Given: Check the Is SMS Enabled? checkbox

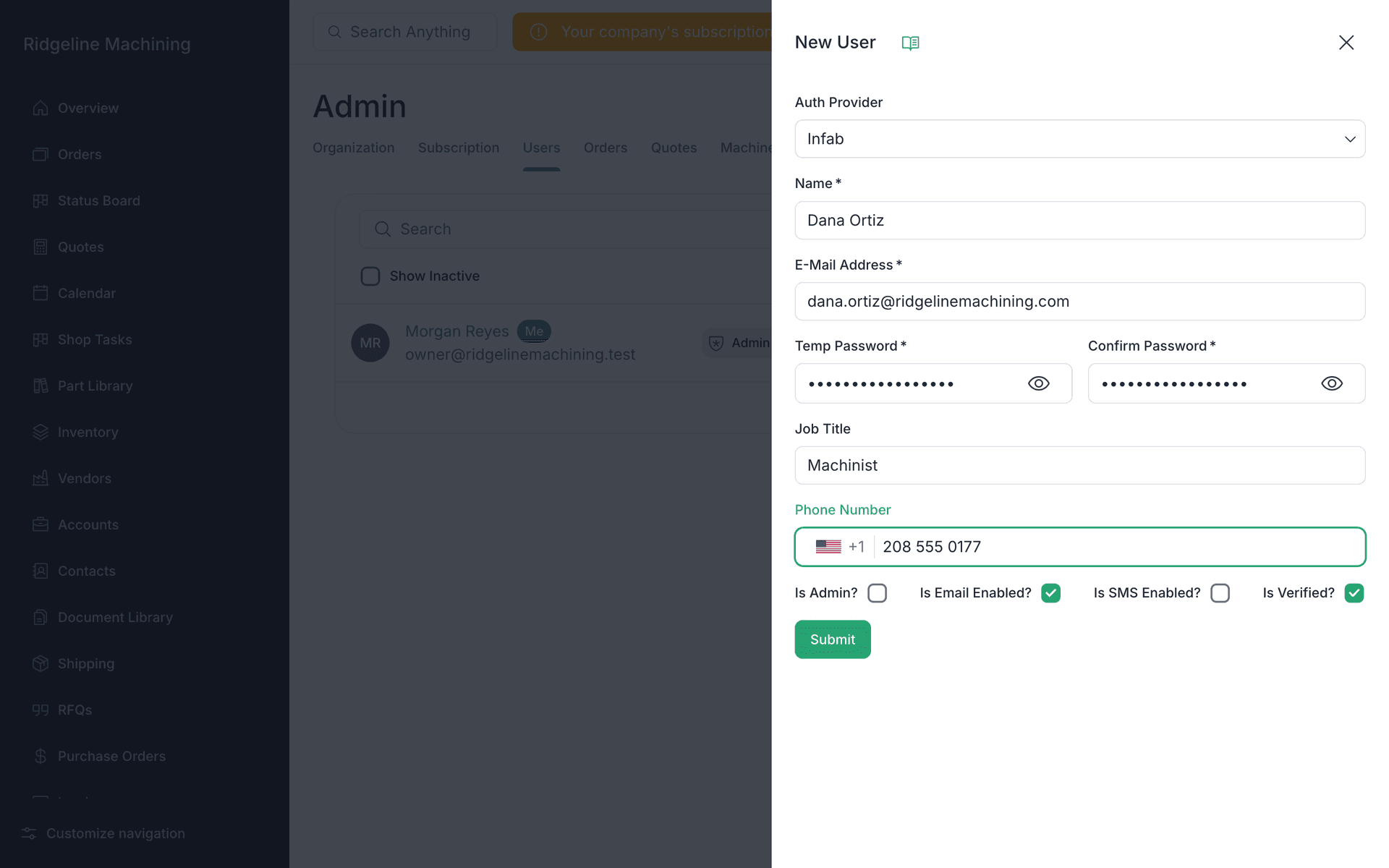Looking at the screenshot, I should pyautogui.click(x=1220, y=593).
